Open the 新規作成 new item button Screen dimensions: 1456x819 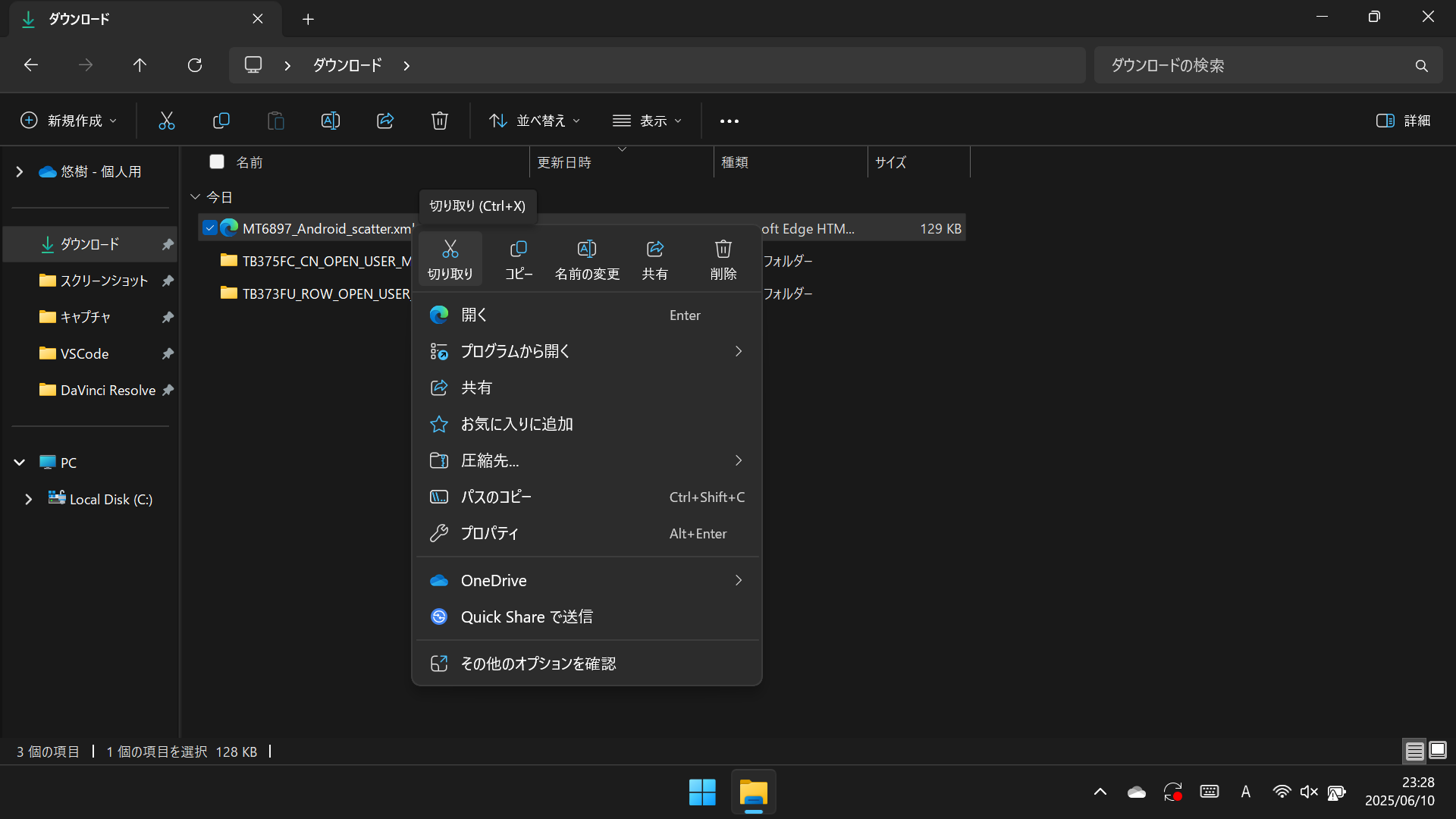pyautogui.click(x=68, y=121)
